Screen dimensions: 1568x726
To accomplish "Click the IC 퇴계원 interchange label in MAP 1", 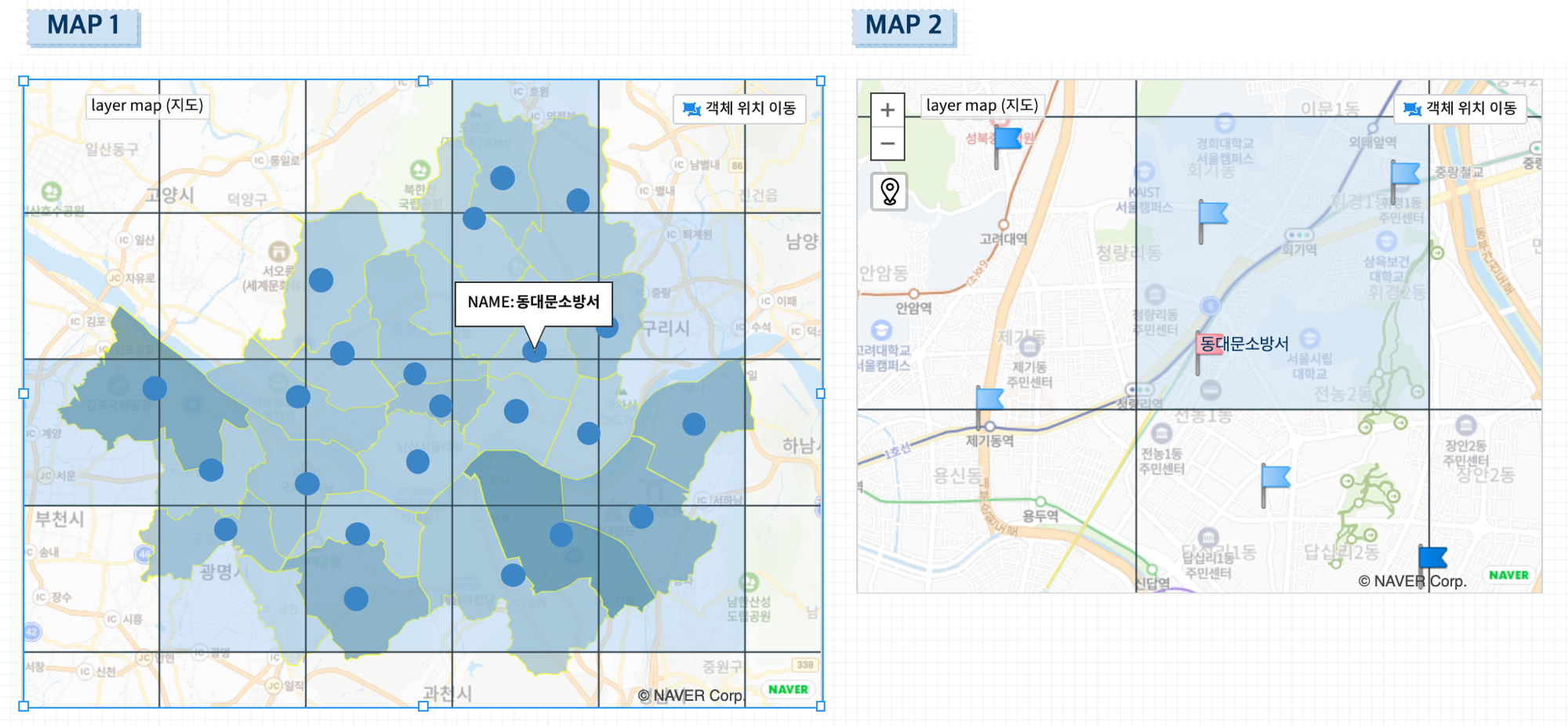I will [x=688, y=234].
